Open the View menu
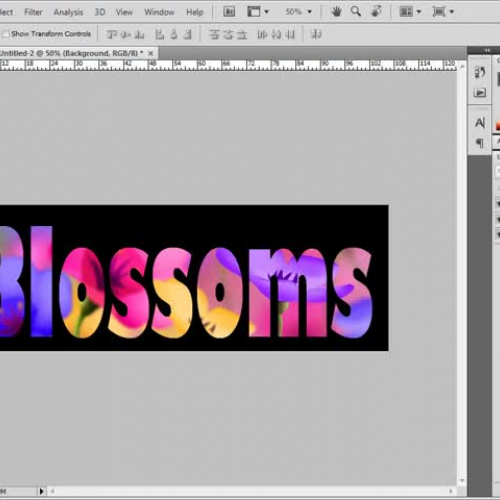 coord(124,12)
